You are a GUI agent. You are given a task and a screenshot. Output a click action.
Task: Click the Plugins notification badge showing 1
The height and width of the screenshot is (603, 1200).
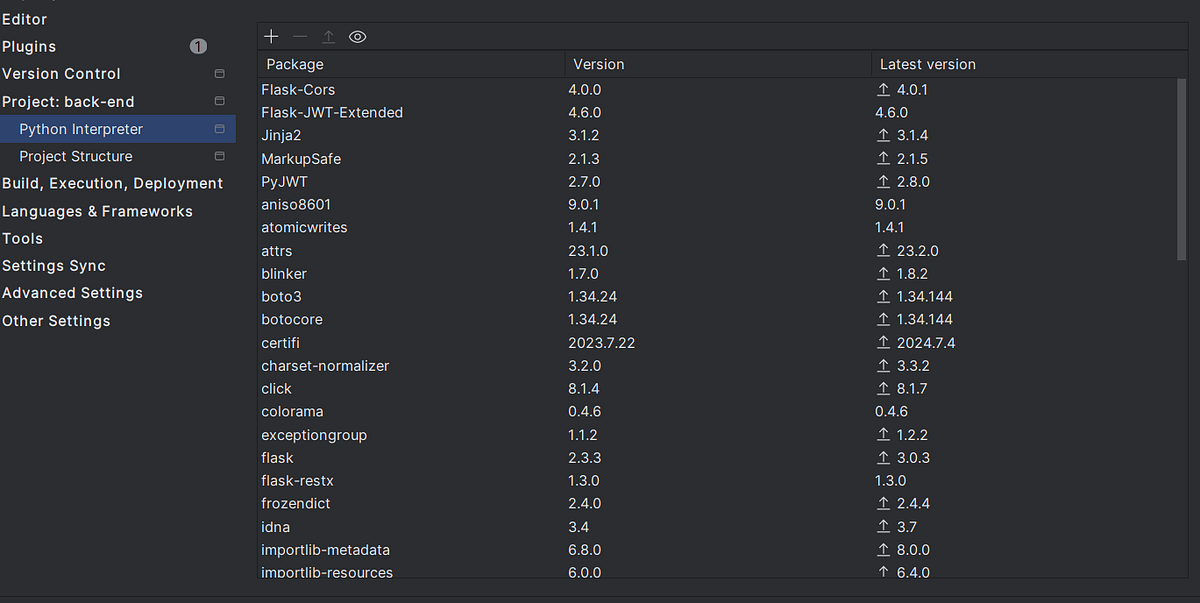tap(198, 46)
